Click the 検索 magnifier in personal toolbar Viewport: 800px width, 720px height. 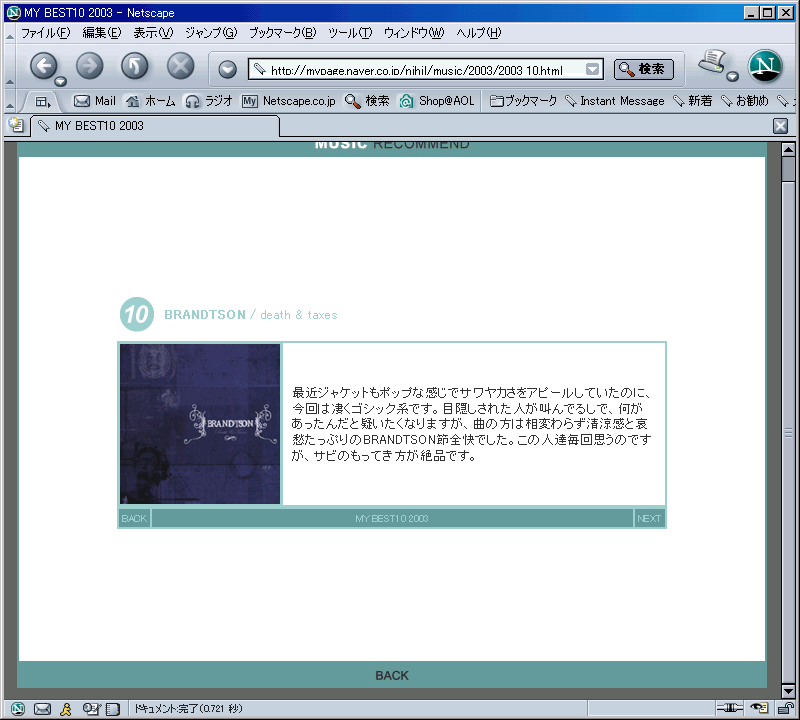[367, 101]
